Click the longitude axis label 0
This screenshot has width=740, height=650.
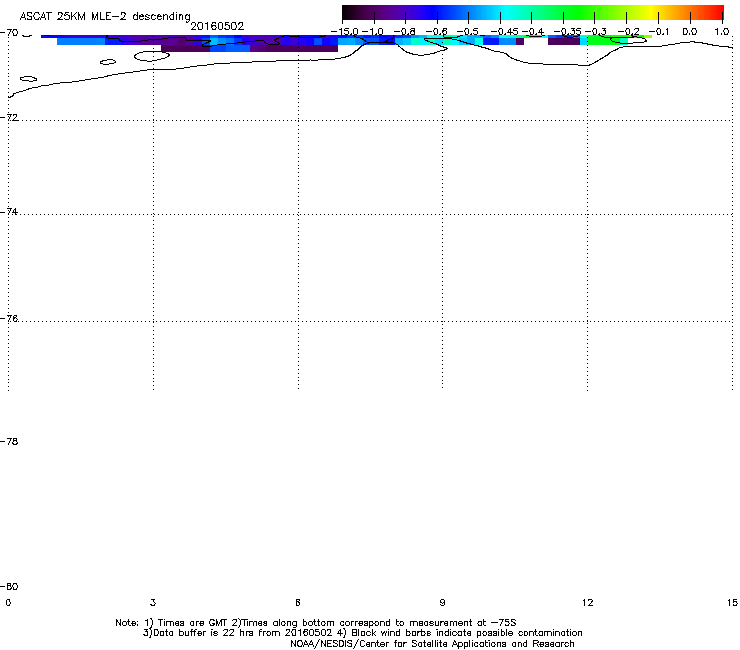pos(8,602)
